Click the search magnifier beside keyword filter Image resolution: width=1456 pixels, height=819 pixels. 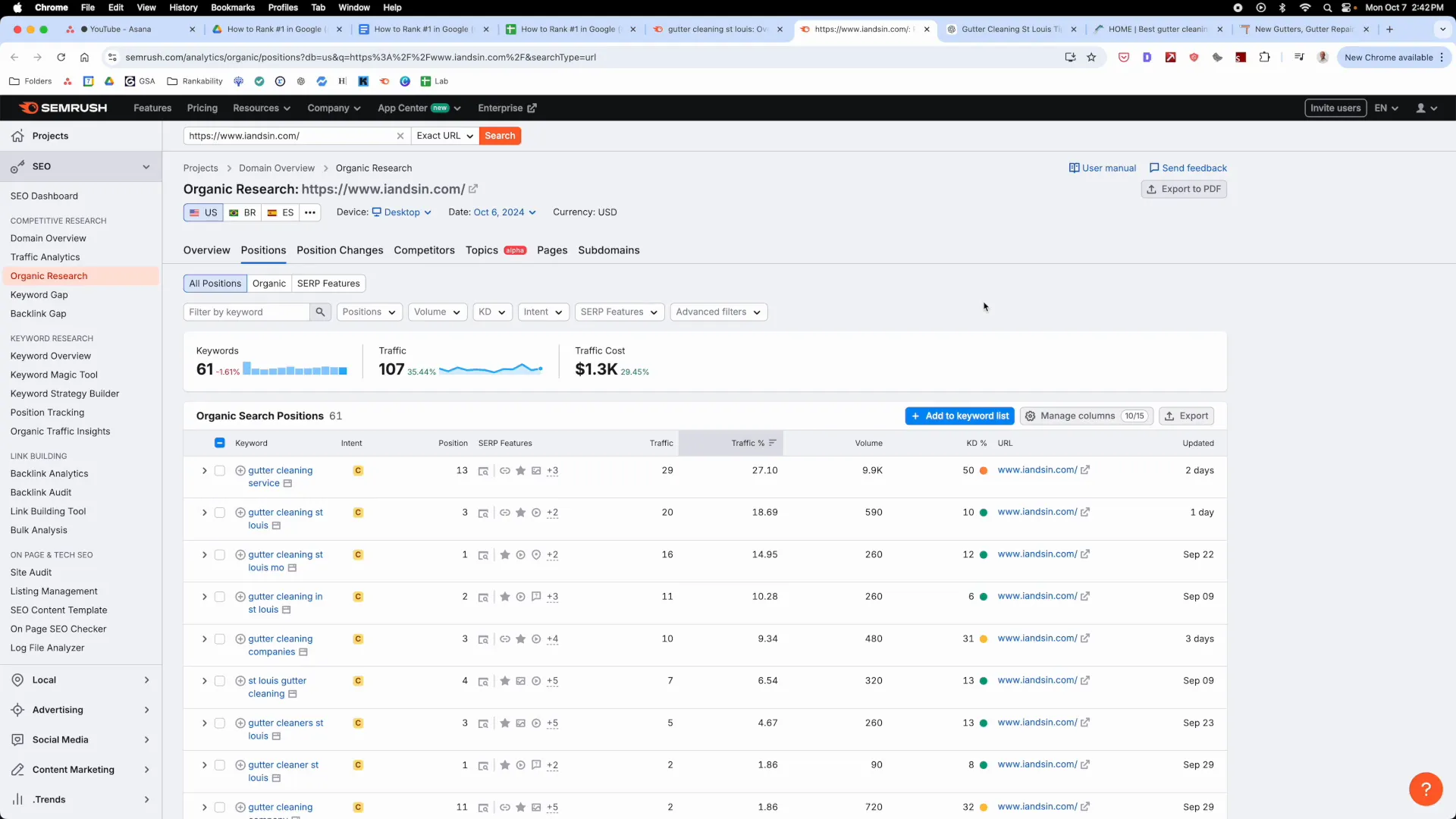click(320, 312)
